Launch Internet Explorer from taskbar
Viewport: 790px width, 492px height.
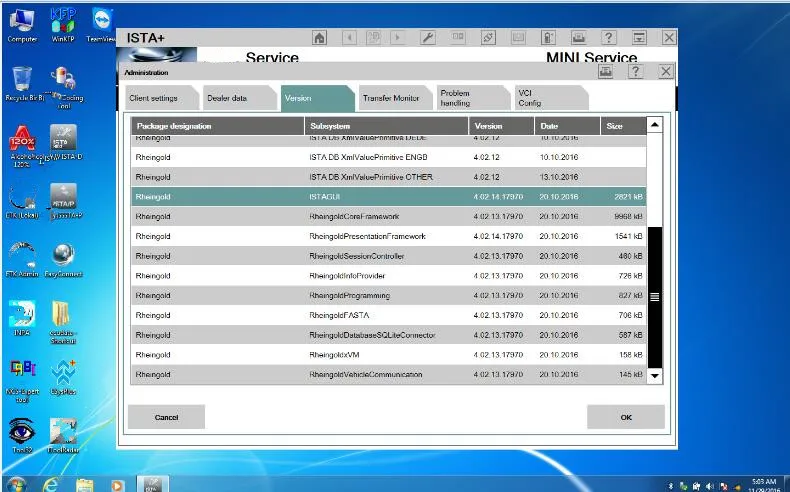pos(51,484)
